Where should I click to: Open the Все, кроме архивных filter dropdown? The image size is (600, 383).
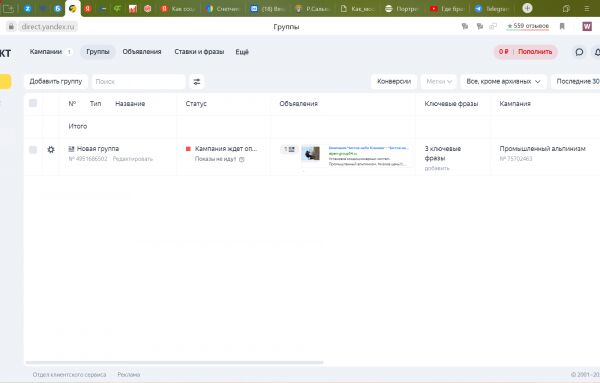click(x=503, y=81)
